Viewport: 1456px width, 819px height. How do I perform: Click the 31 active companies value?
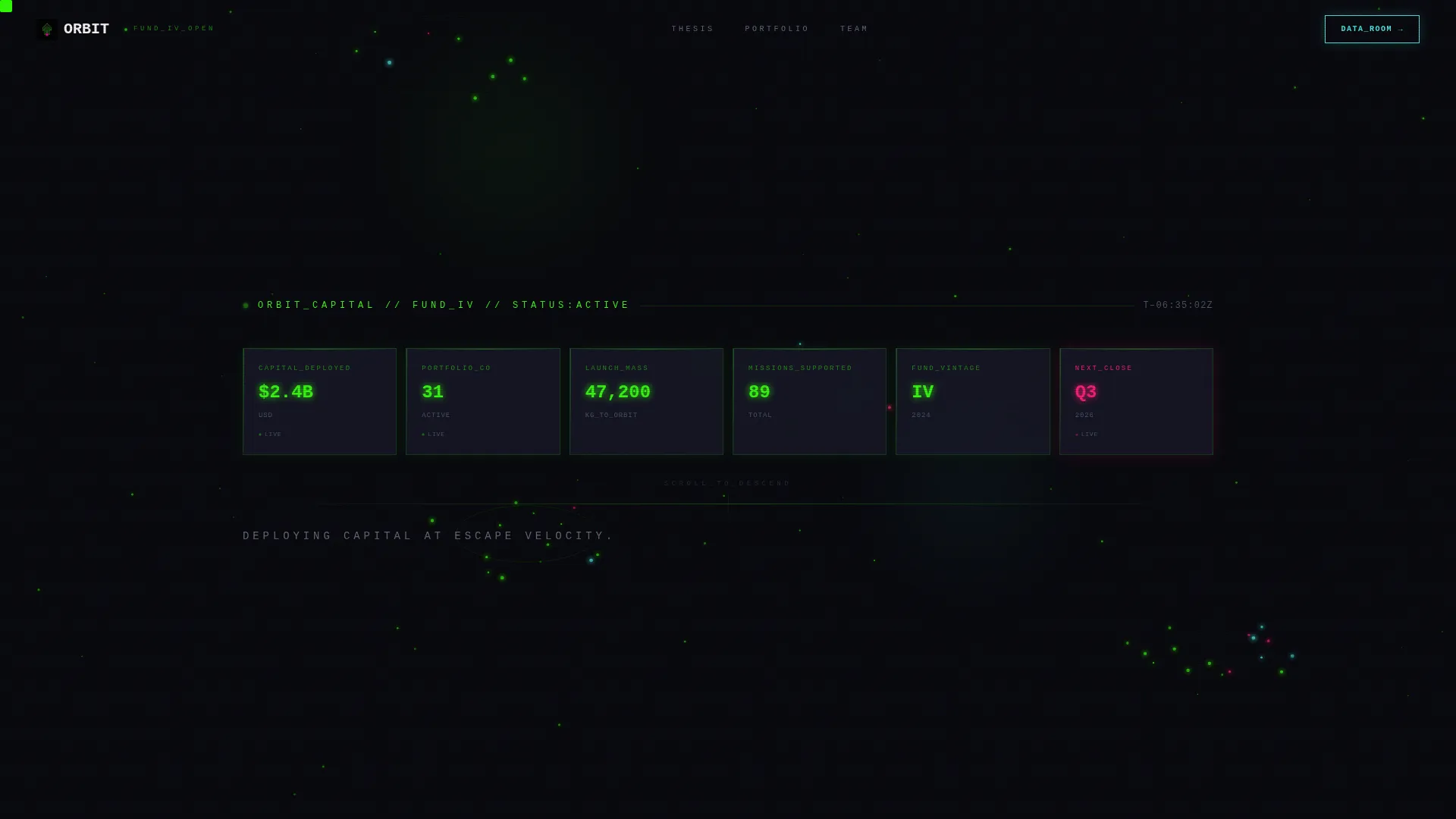432,392
